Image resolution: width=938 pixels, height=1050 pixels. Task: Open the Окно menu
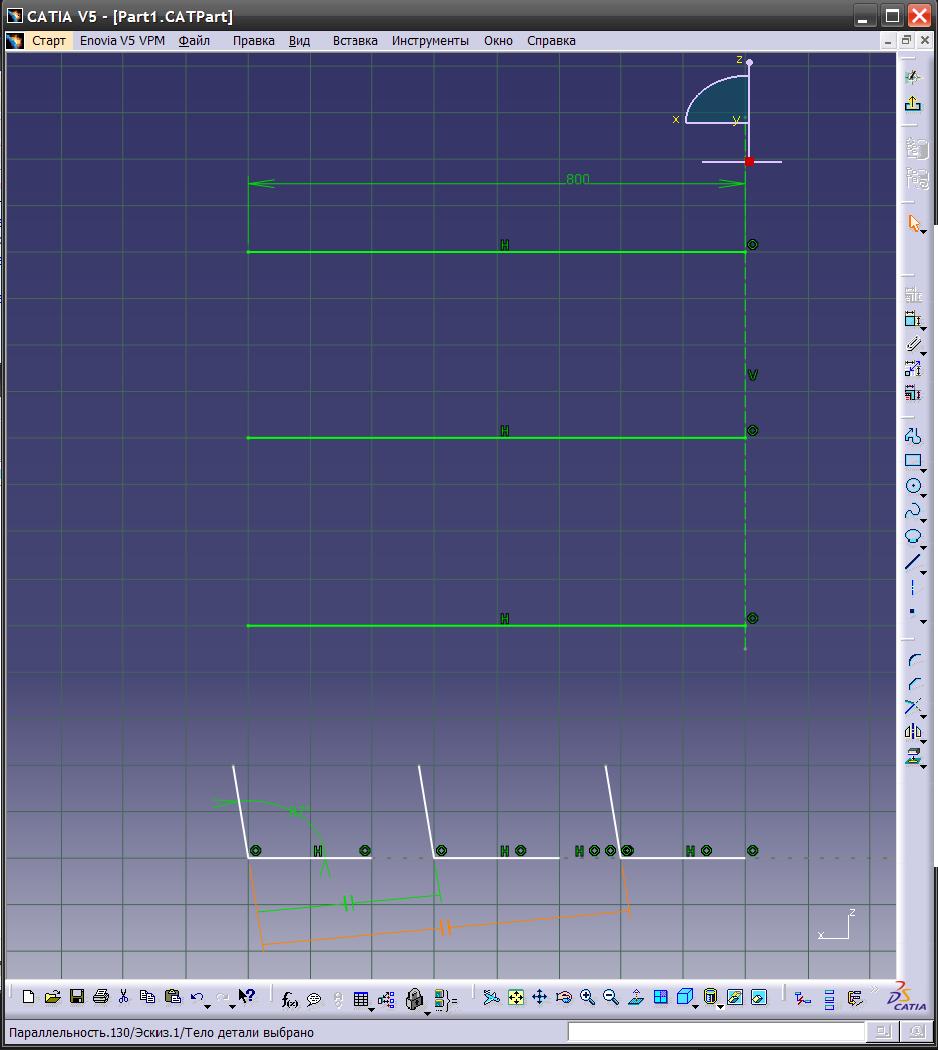498,41
